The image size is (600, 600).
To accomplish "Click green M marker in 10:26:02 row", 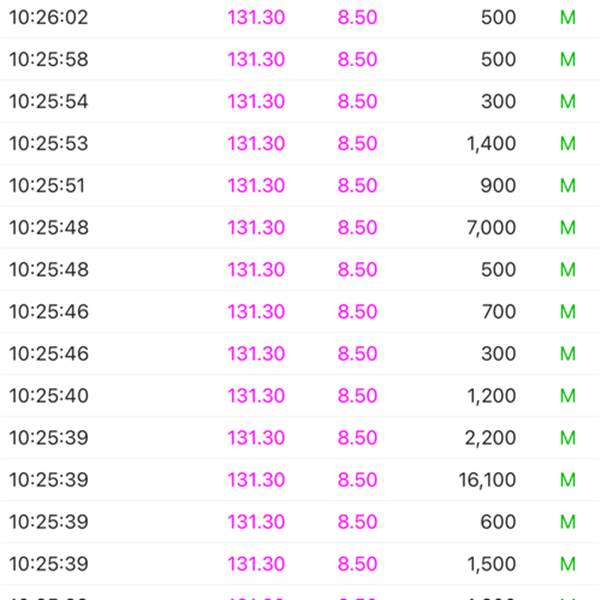I will [x=568, y=18].
